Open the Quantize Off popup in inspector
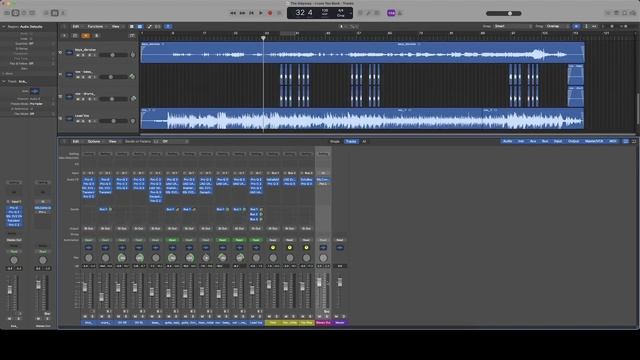This screenshot has height=360, width=640. click(x=41, y=44)
